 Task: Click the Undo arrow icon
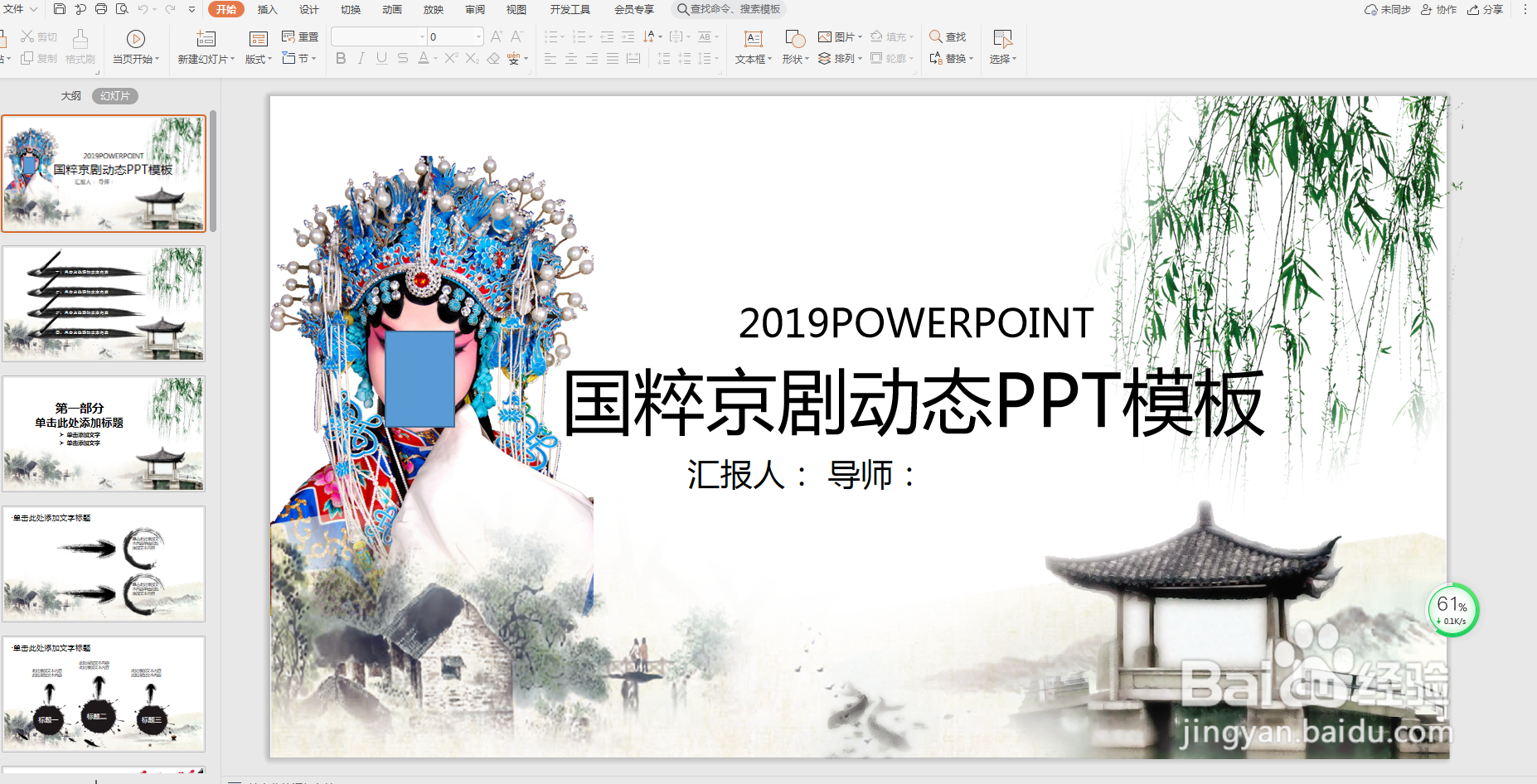coord(143,9)
